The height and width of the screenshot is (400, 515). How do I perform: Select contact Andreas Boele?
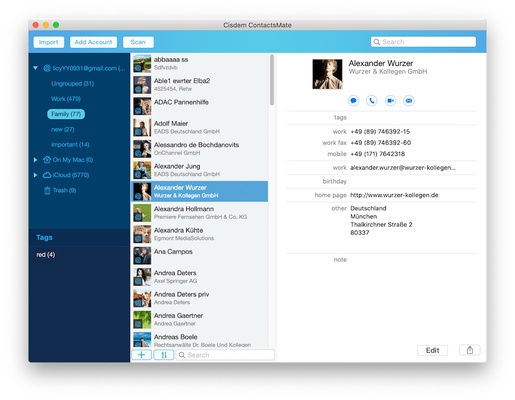coord(199,340)
